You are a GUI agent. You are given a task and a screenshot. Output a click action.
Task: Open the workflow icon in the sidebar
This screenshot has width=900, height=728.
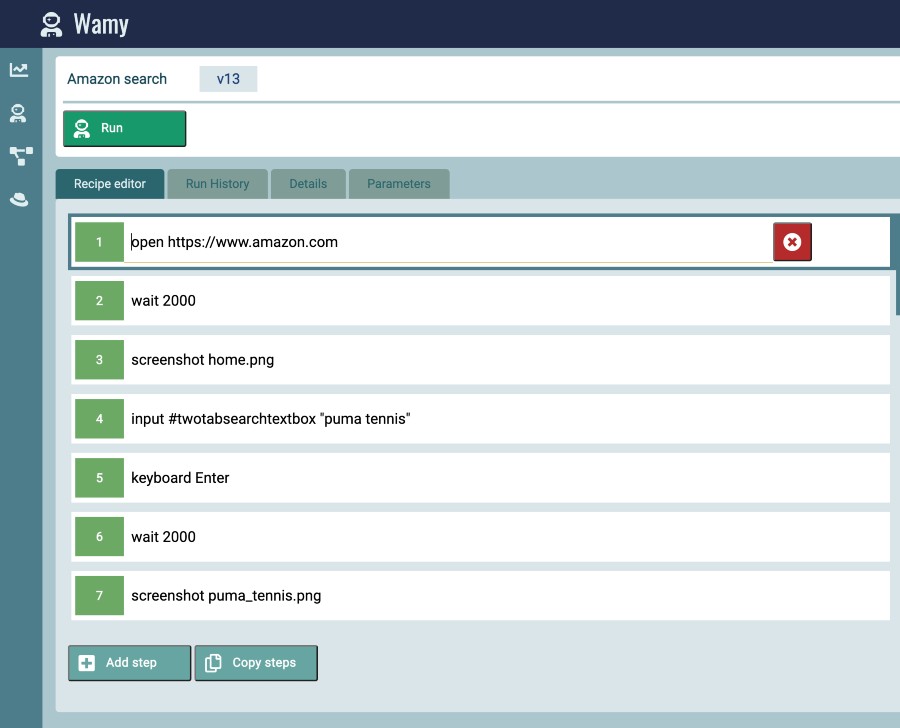point(18,156)
